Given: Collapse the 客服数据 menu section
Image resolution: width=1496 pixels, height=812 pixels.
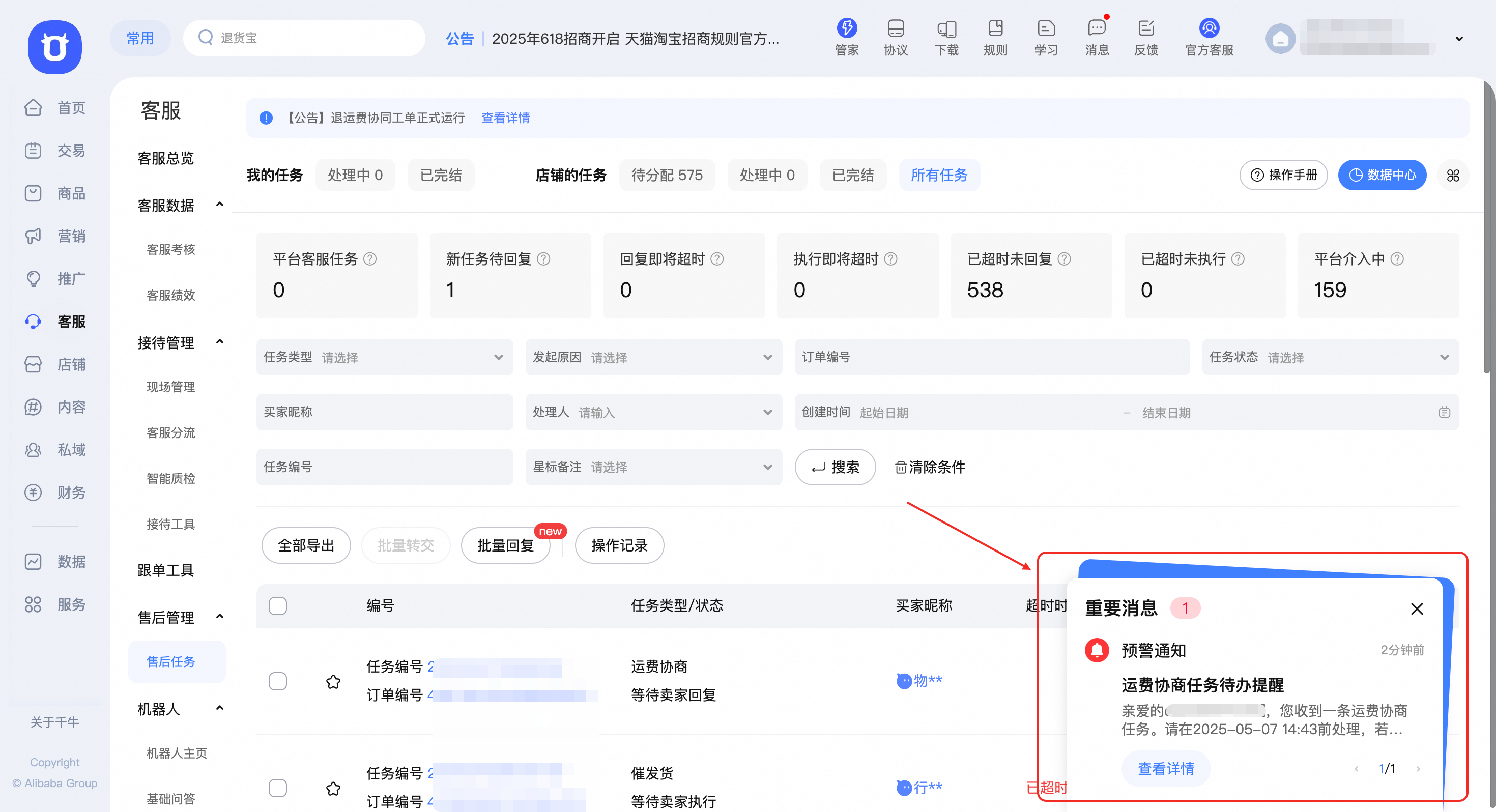Looking at the screenshot, I should (x=219, y=205).
